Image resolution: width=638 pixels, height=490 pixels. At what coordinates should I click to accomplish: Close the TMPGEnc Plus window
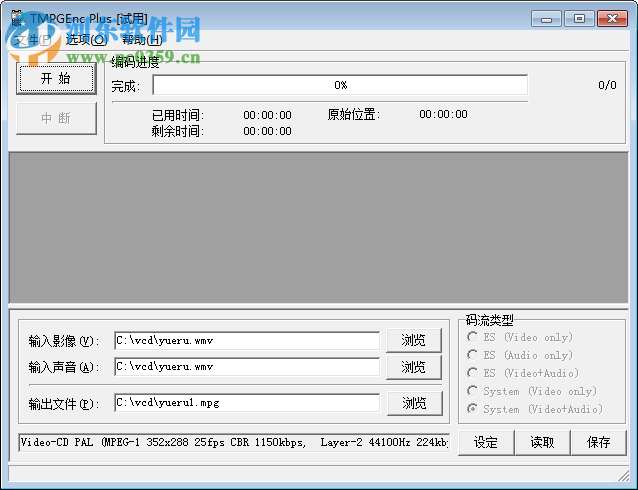(612, 19)
